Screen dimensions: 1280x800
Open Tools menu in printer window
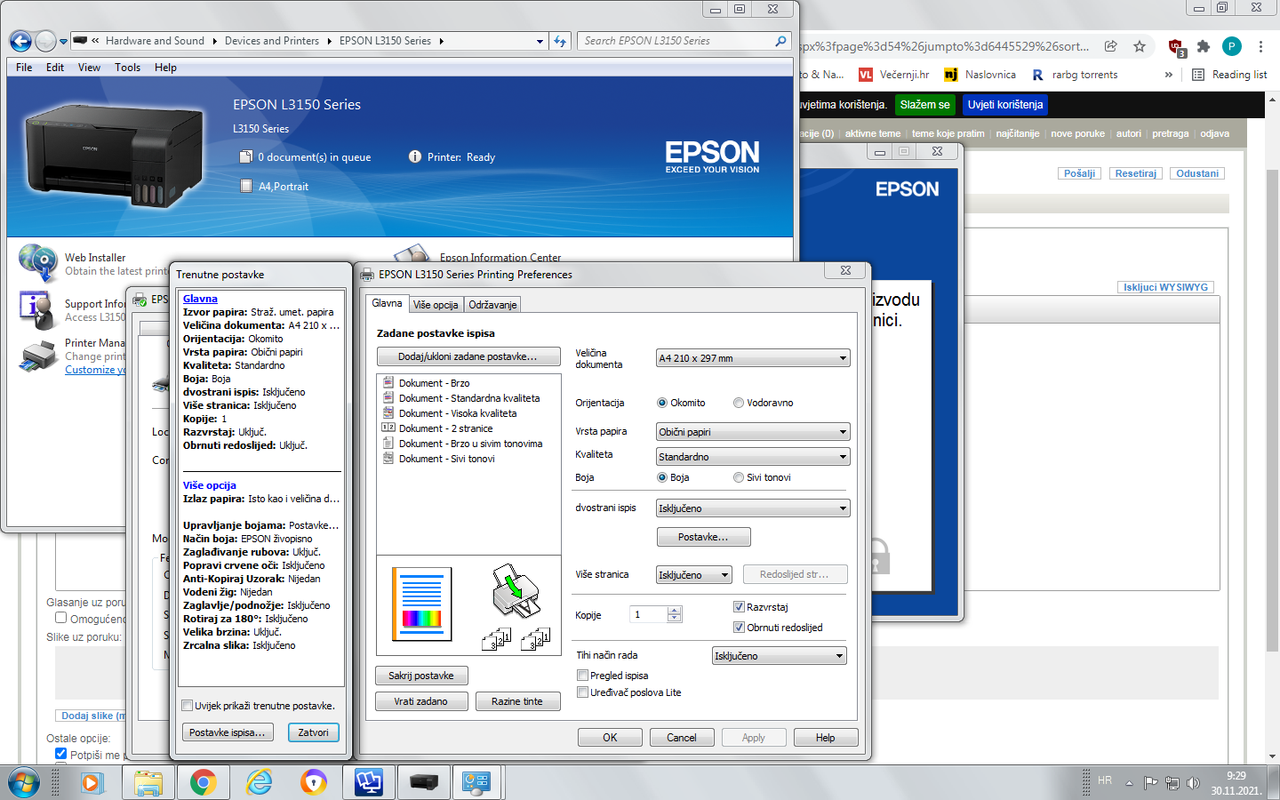coord(127,68)
